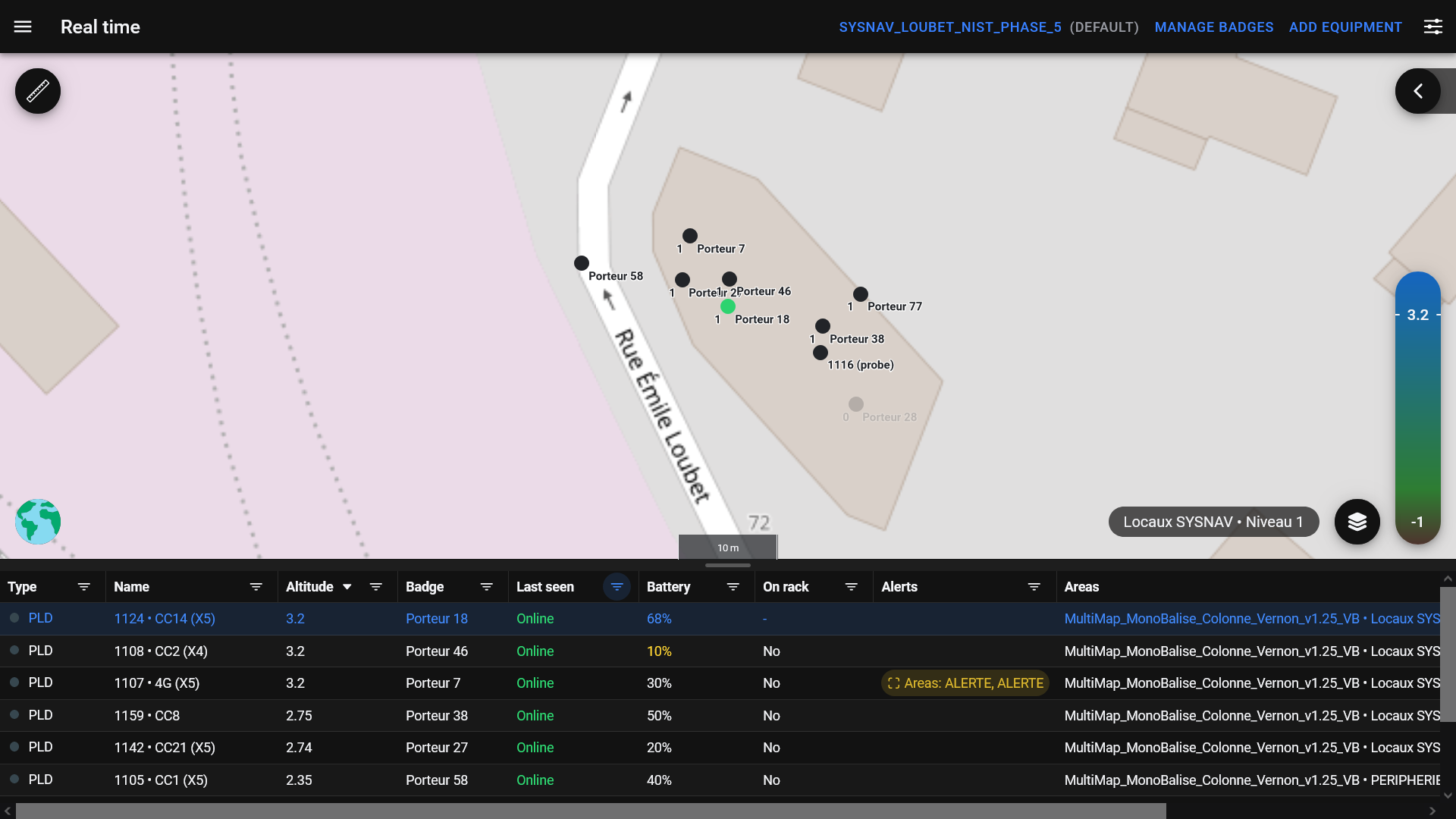Open the hamburger navigation menu
The width and height of the screenshot is (1456, 819).
23,27
